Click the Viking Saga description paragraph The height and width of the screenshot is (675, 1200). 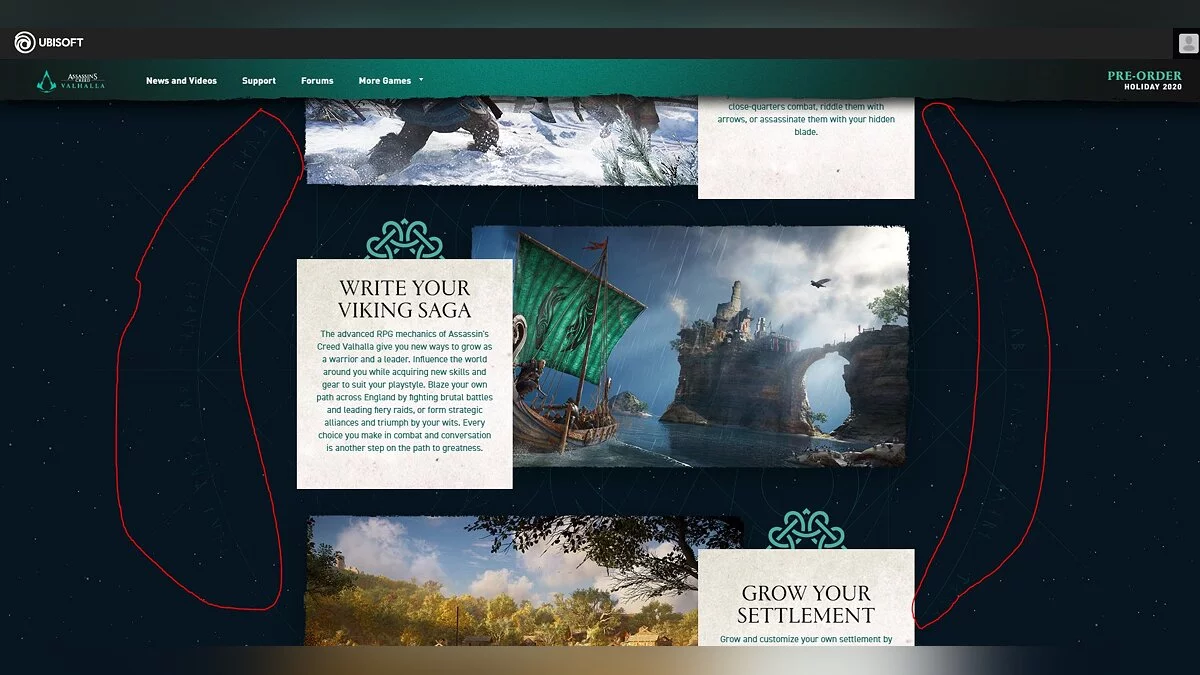coord(404,391)
